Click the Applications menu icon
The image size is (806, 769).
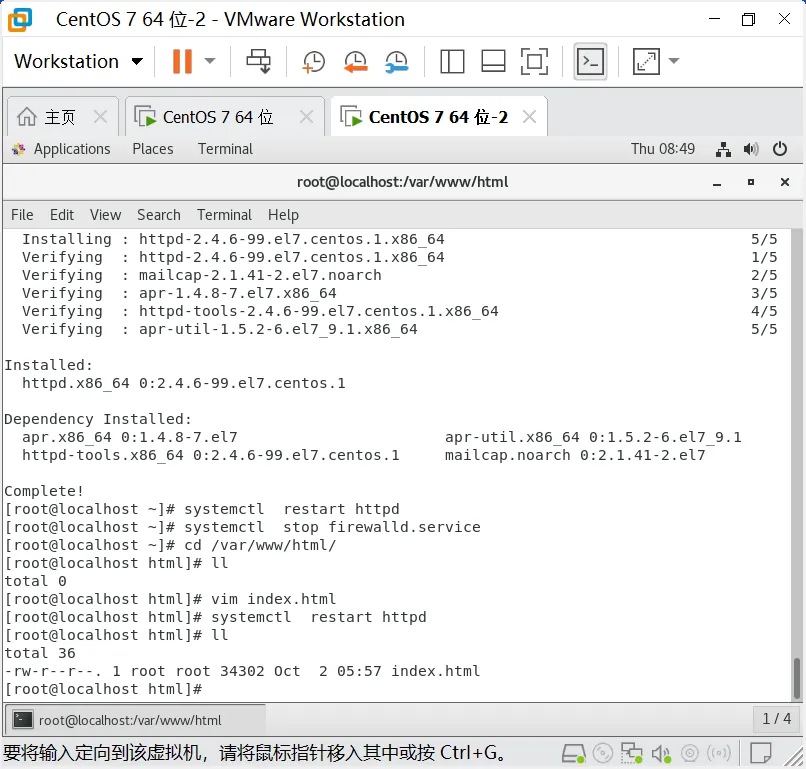[x=19, y=150]
